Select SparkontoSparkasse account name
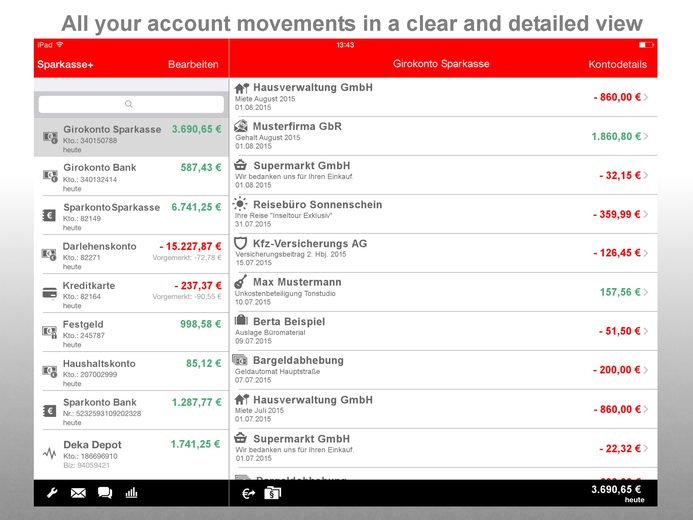This screenshot has height=520, width=693. [x=111, y=207]
